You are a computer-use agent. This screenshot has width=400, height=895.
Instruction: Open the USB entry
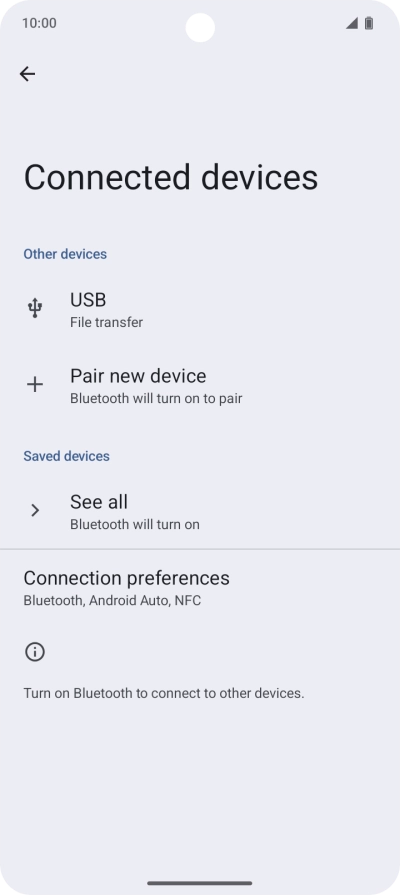click(x=200, y=309)
